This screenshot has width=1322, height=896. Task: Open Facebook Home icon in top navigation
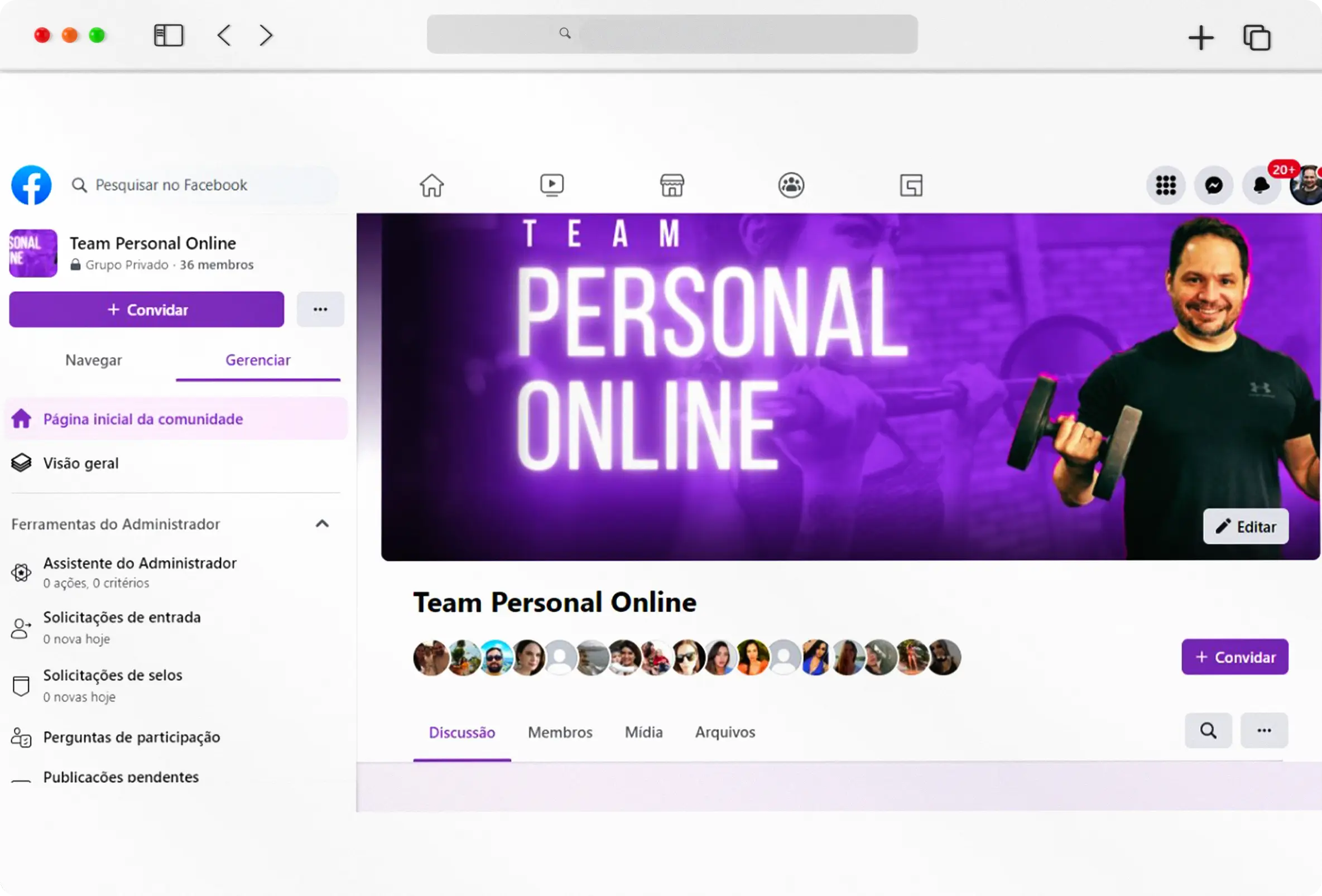(431, 185)
